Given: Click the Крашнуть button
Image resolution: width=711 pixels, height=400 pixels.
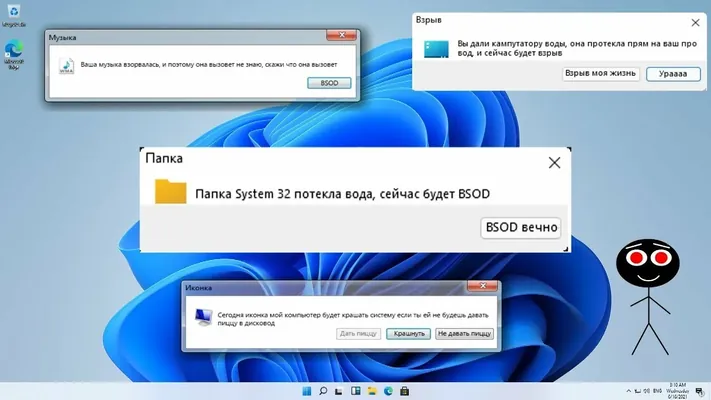Looking at the screenshot, I should (x=409, y=333).
